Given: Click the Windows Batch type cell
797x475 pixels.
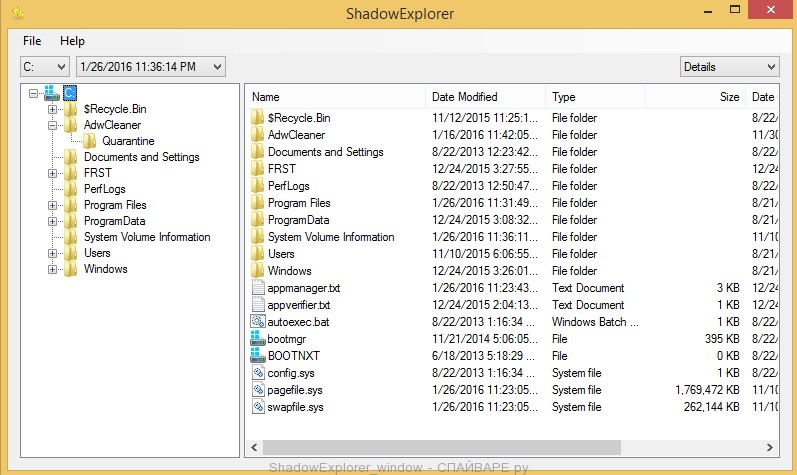Looking at the screenshot, I should 595,322.
